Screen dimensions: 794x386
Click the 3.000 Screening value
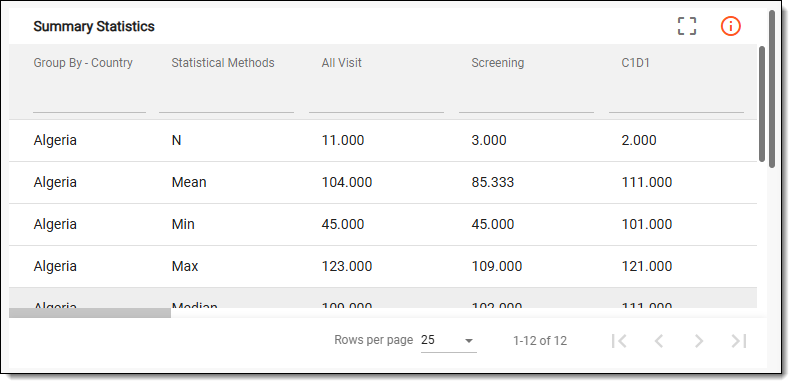pyautogui.click(x=489, y=140)
